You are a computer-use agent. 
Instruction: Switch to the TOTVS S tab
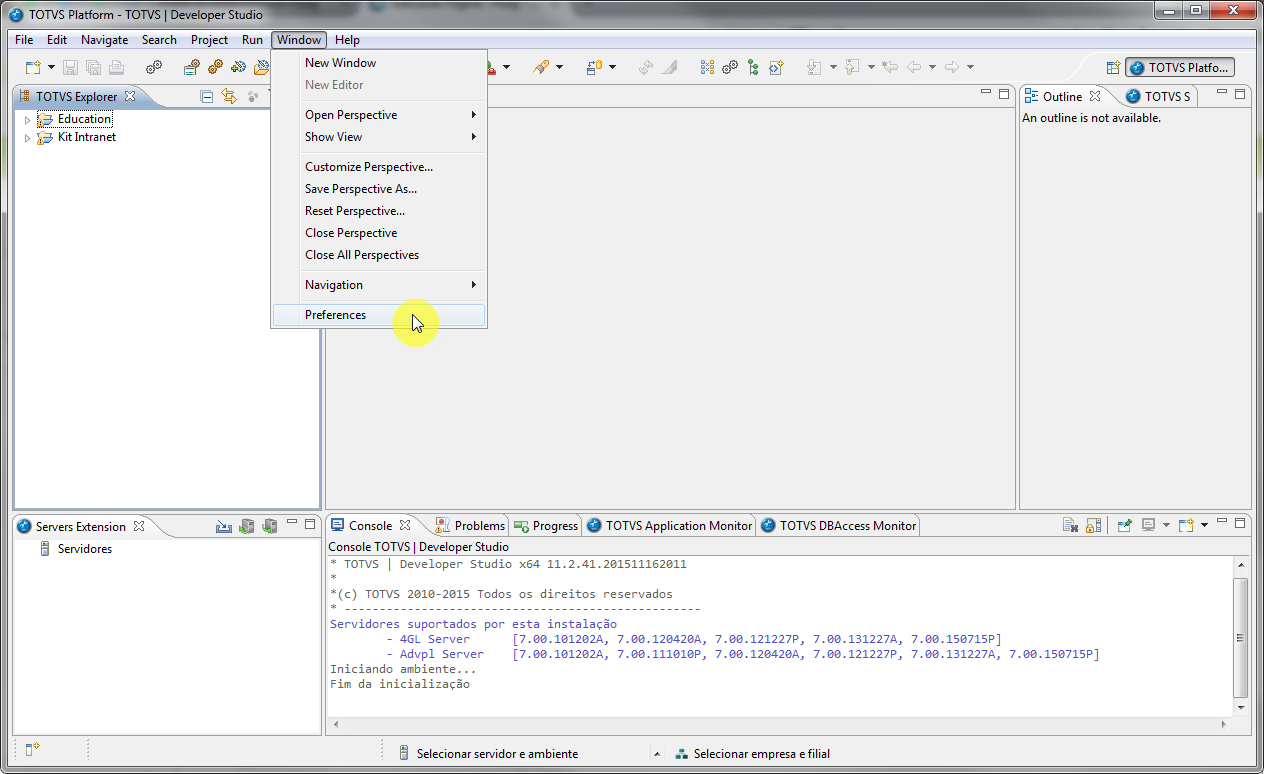1158,97
